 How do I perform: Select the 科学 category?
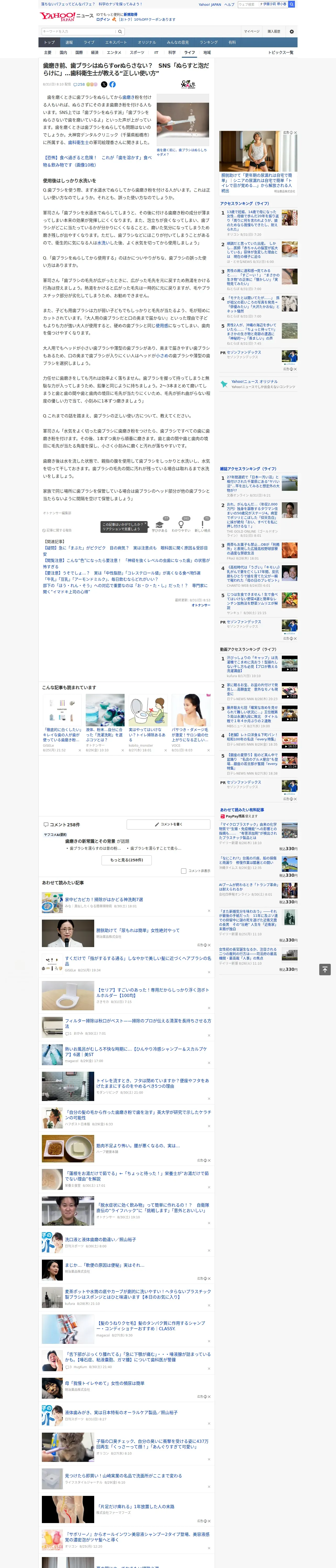click(172, 52)
